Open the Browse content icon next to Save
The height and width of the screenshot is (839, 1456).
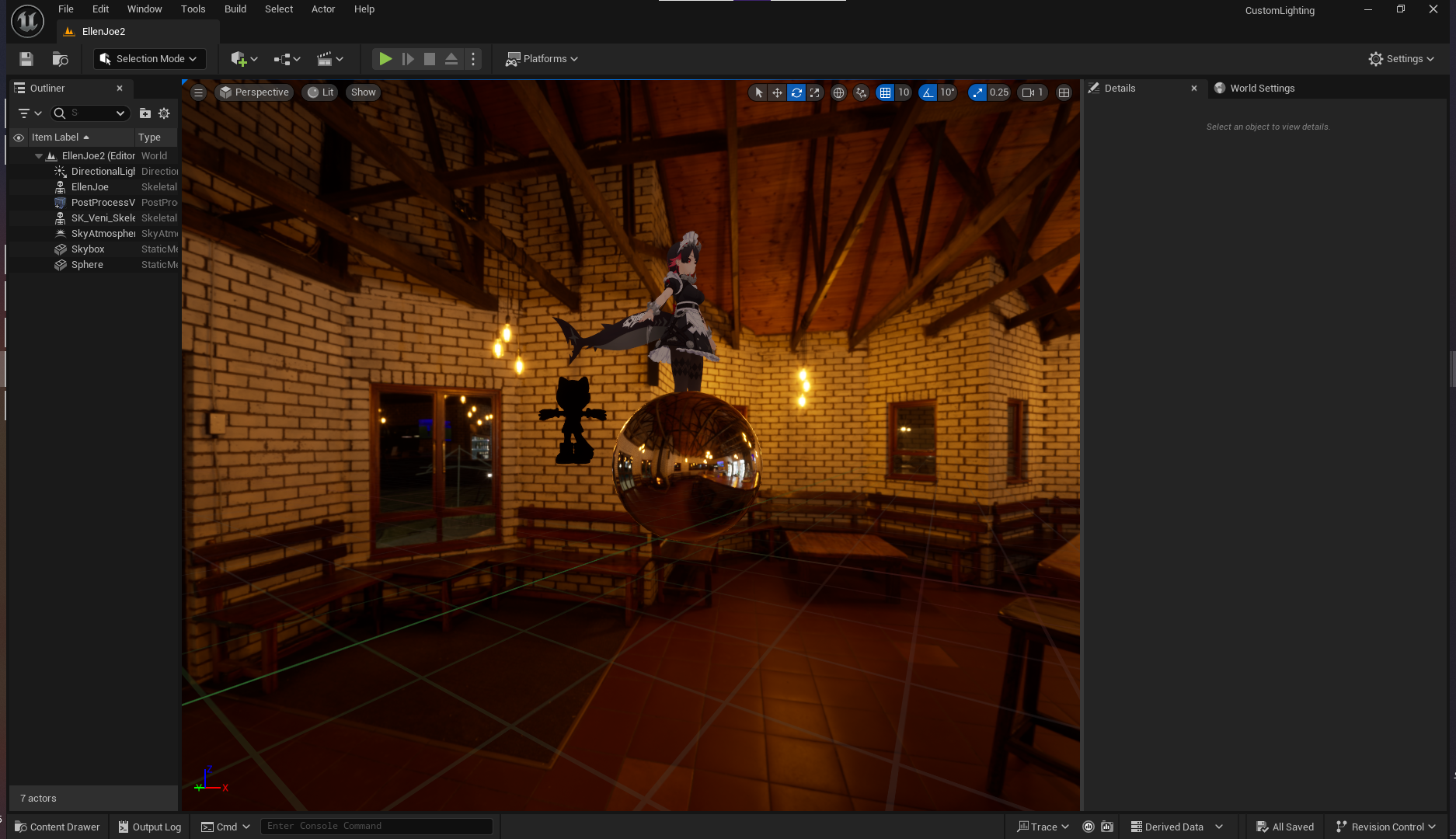(x=60, y=59)
